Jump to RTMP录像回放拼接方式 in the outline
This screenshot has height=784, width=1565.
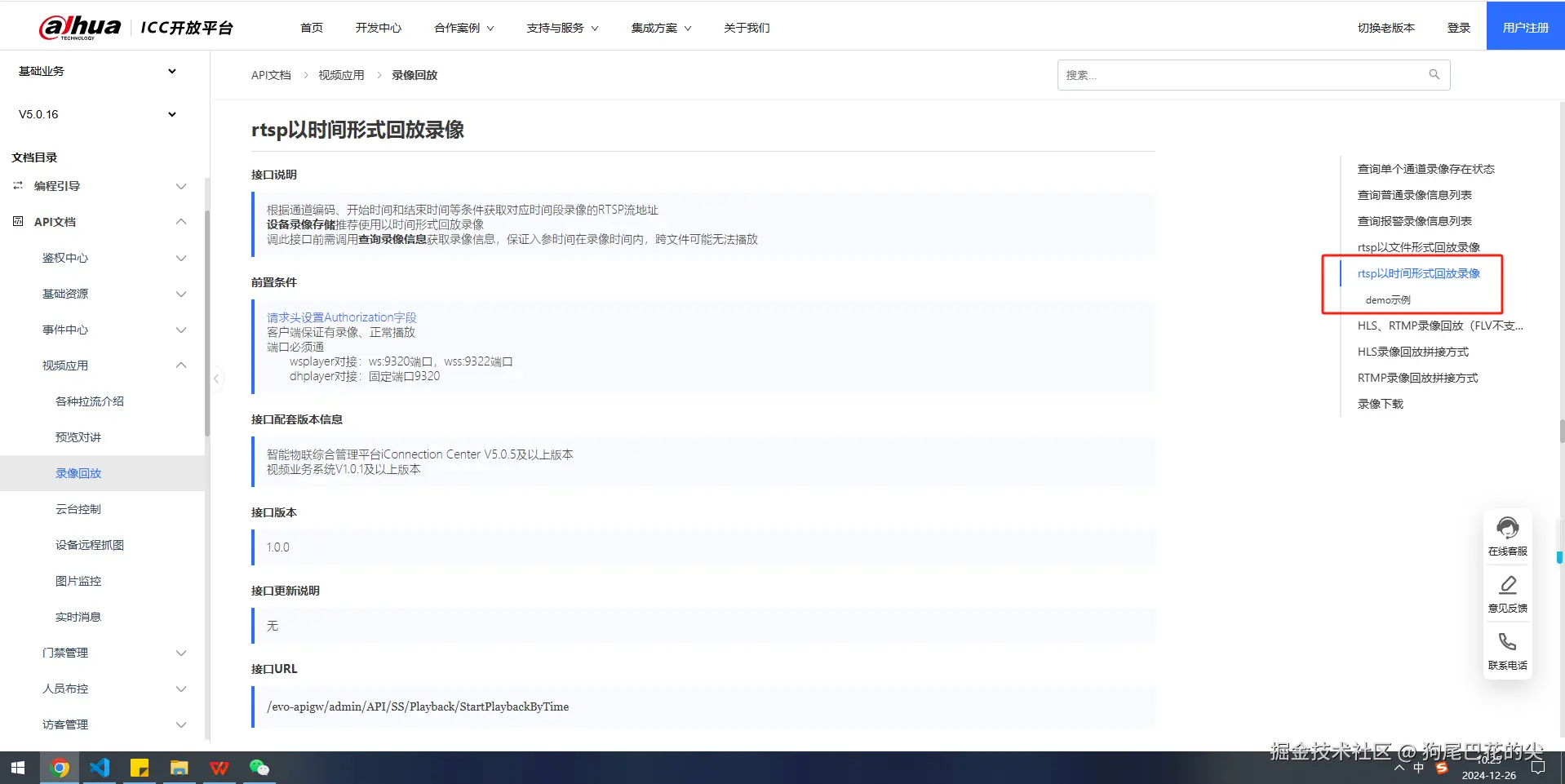click(1418, 378)
